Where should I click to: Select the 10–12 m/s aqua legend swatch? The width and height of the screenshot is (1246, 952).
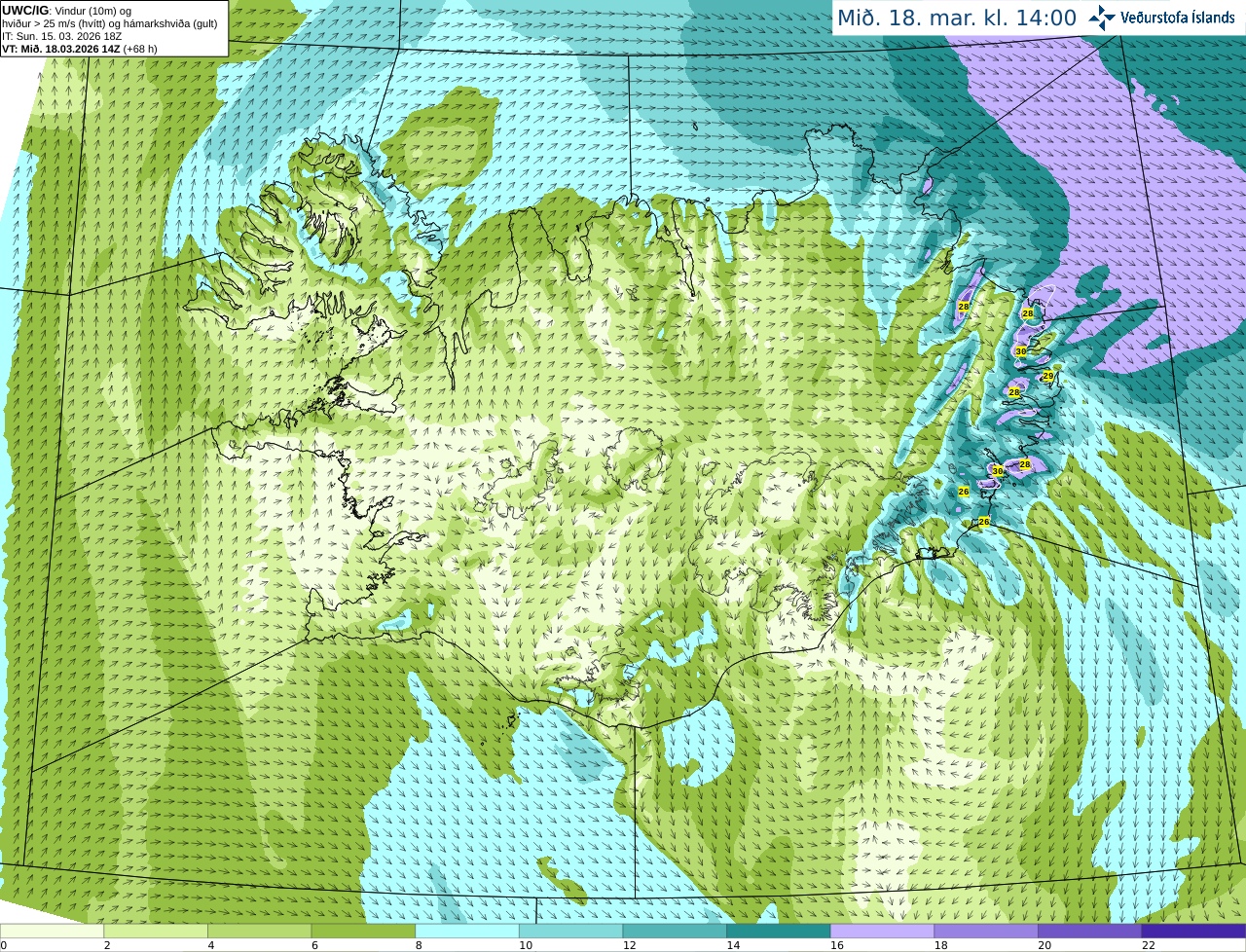coord(570,931)
